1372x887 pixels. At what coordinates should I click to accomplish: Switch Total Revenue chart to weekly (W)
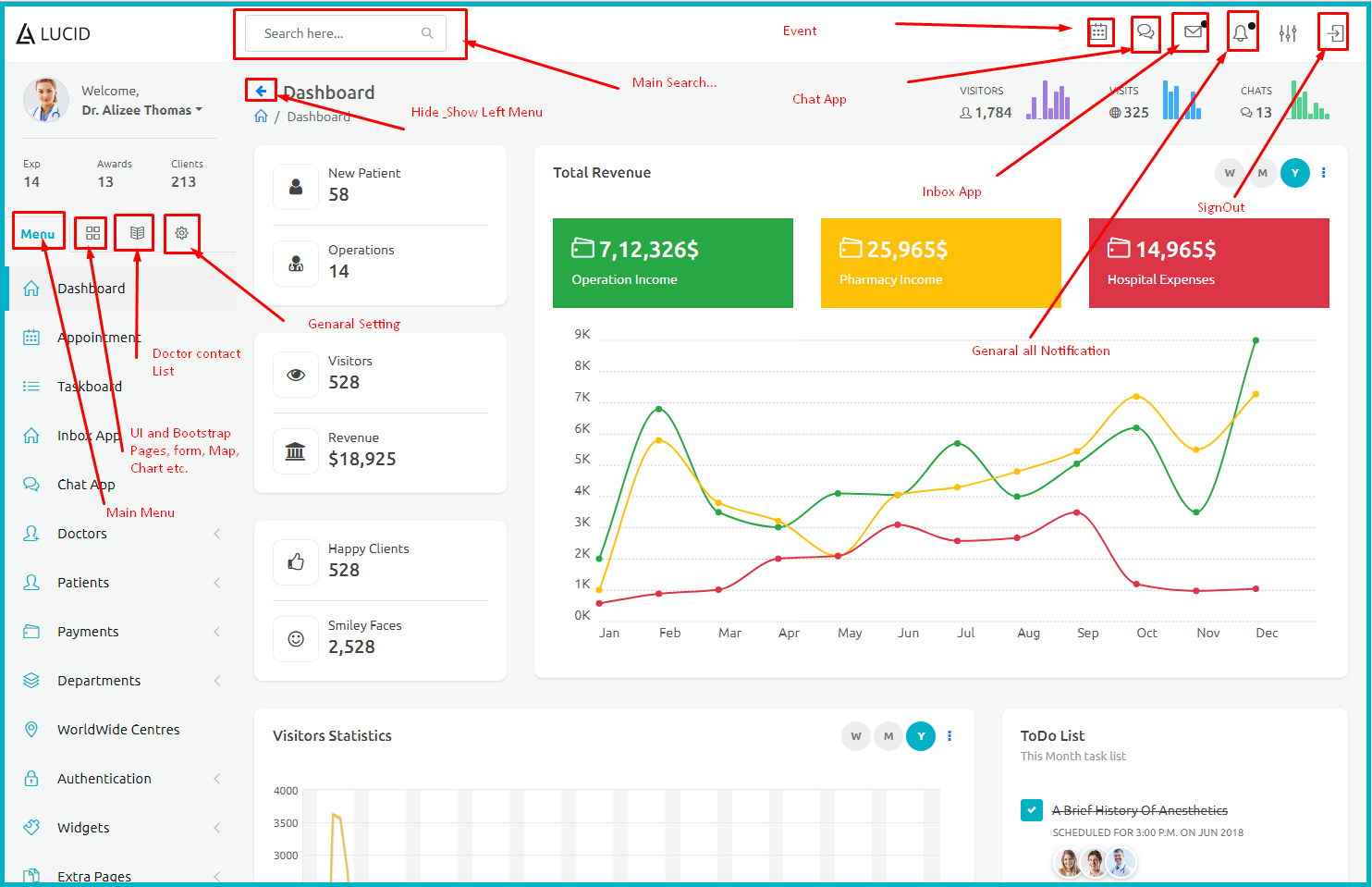[x=1230, y=173]
